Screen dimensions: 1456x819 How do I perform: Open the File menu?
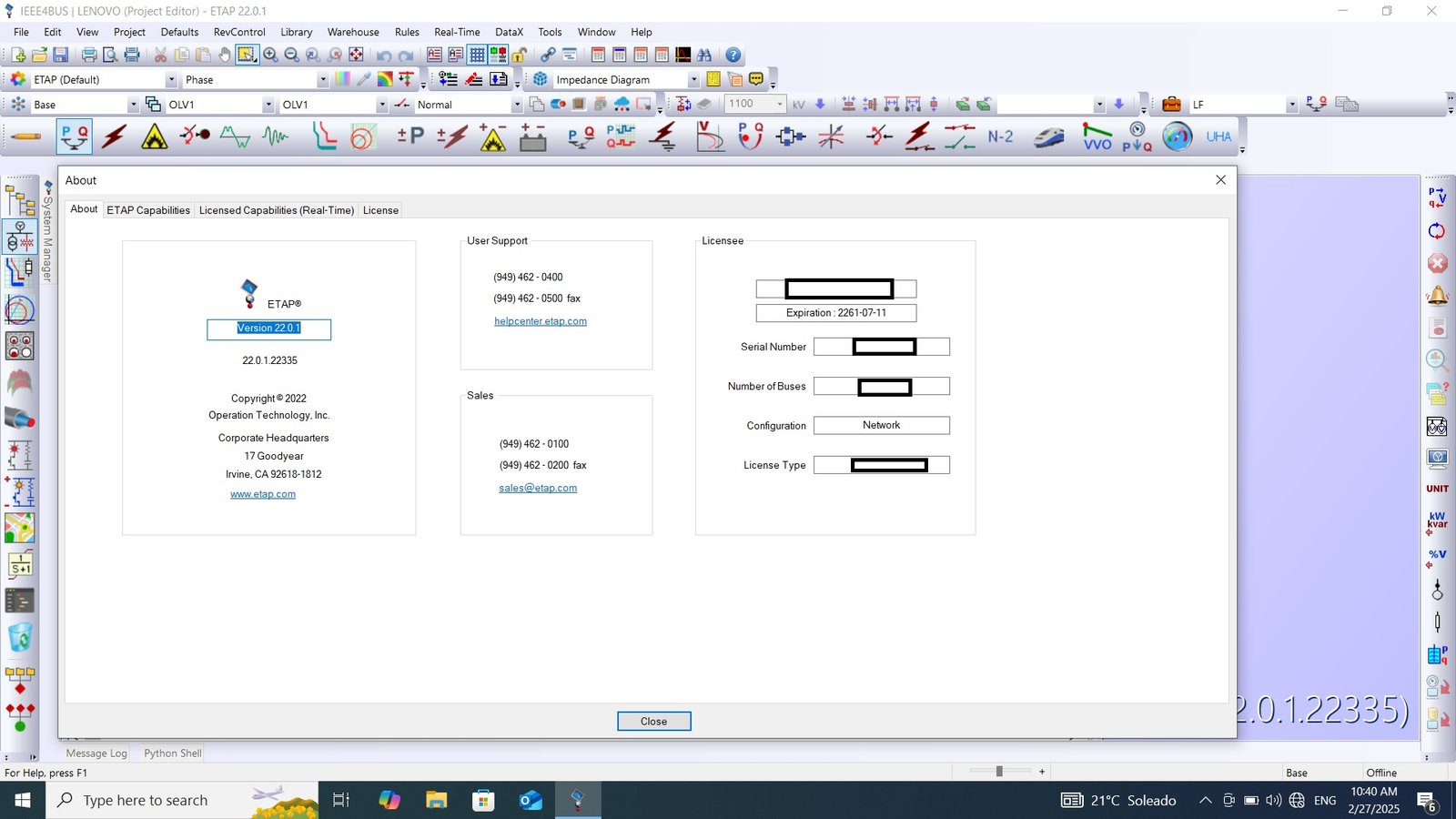click(21, 32)
